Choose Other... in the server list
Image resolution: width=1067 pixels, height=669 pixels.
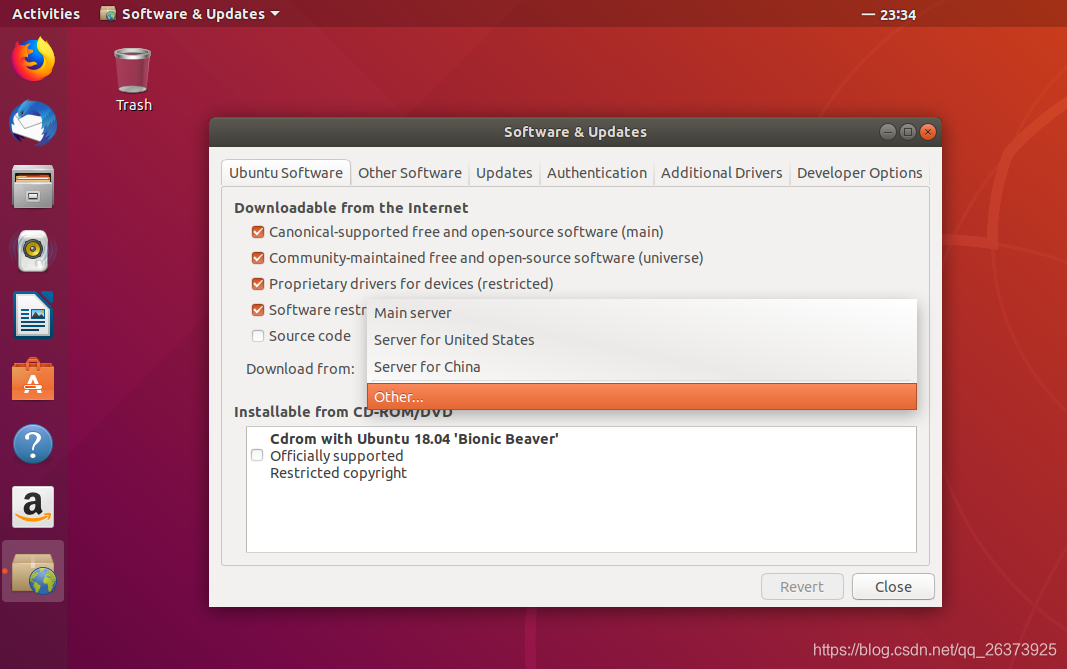pyautogui.click(x=642, y=397)
